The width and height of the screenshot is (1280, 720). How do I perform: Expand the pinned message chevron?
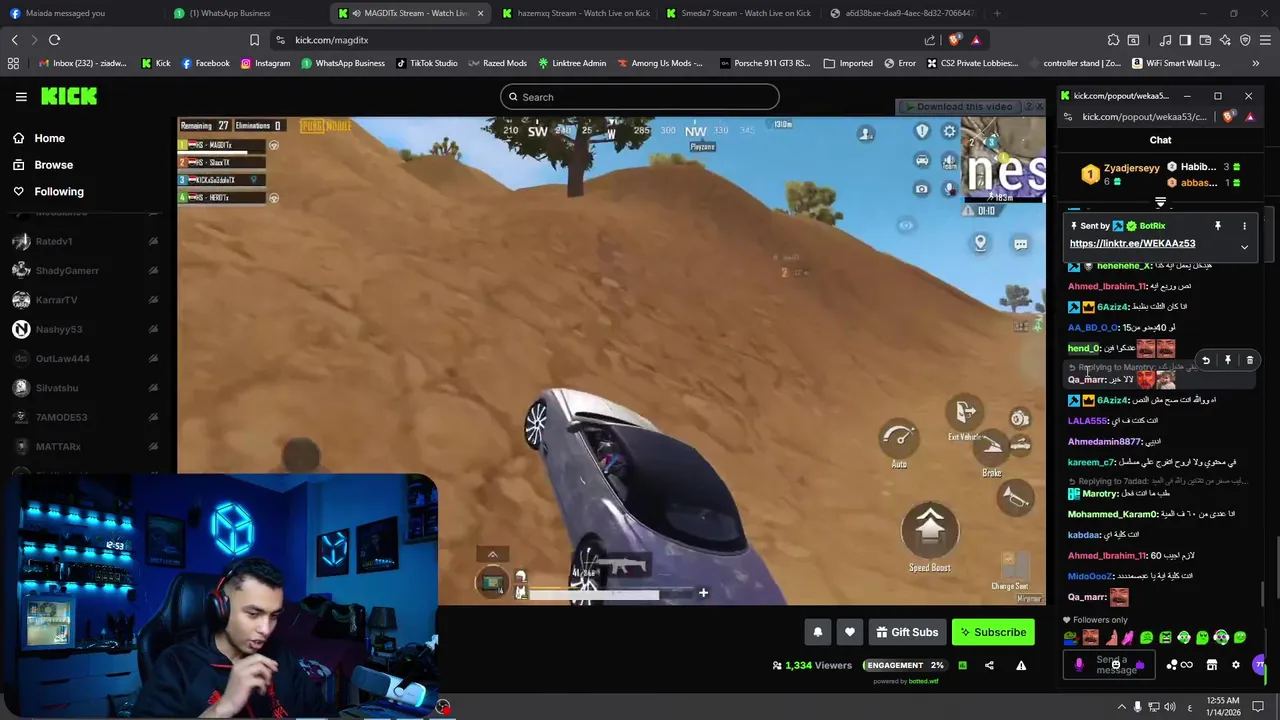click(x=1244, y=246)
